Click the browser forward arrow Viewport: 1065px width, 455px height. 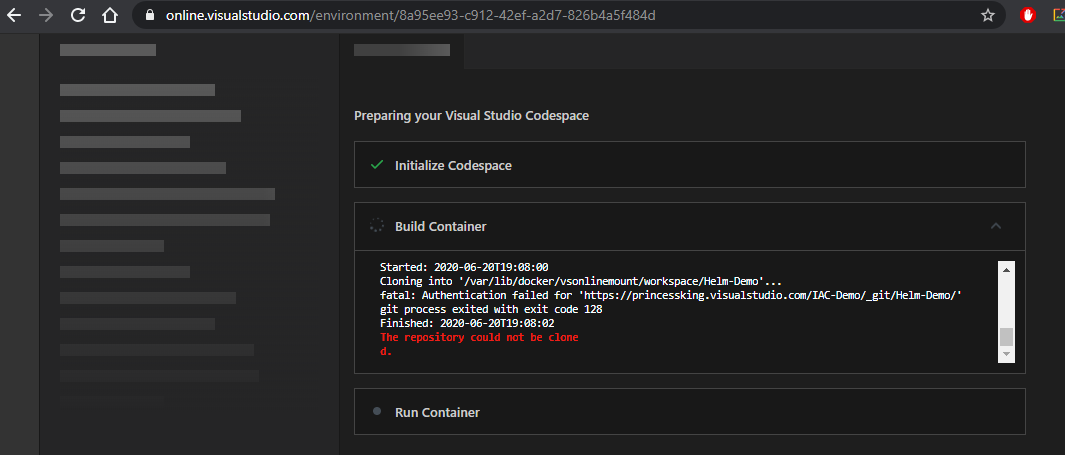pyautogui.click(x=46, y=15)
